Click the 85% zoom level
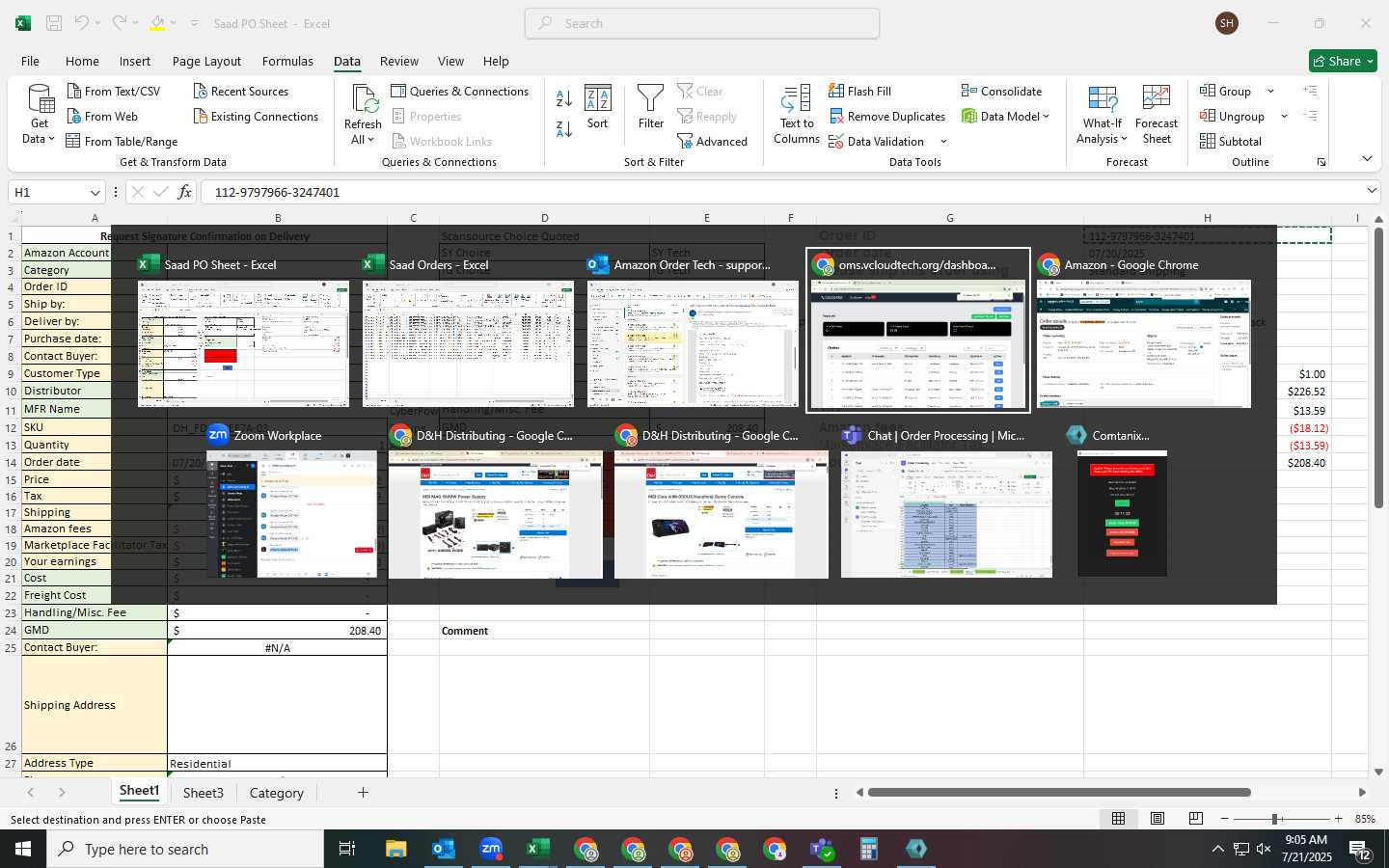Viewport: 1389px width, 868px height. coord(1365,819)
